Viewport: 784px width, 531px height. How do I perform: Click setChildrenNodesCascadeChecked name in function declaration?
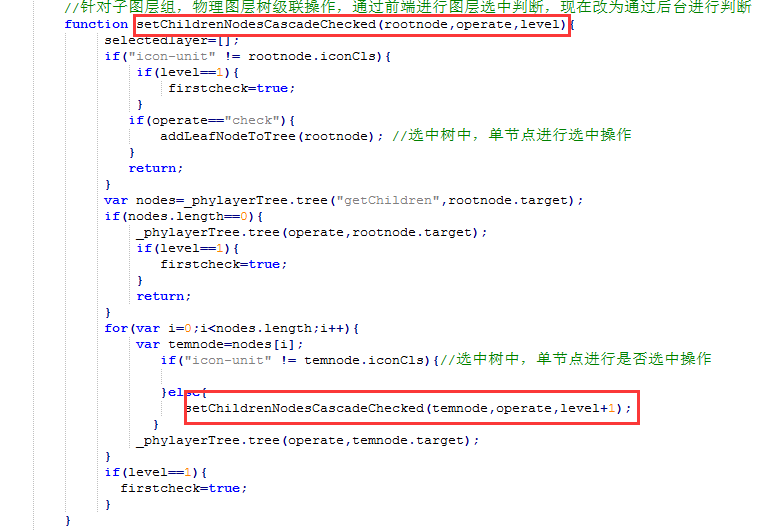point(258,24)
